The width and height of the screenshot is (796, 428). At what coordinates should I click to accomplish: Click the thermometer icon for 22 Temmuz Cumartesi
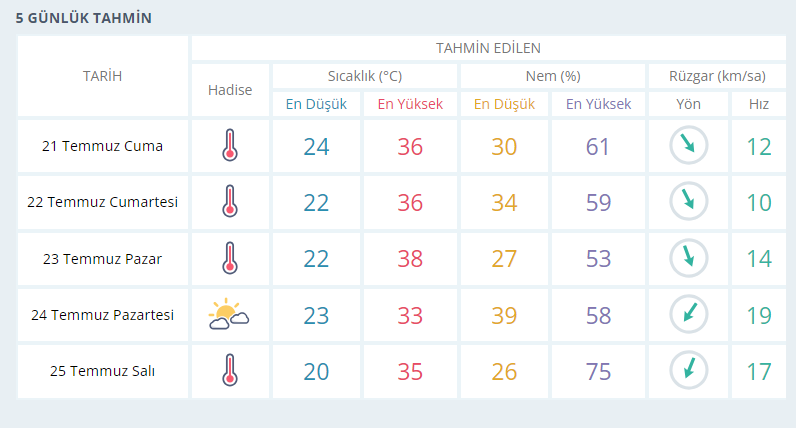(230, 201)
